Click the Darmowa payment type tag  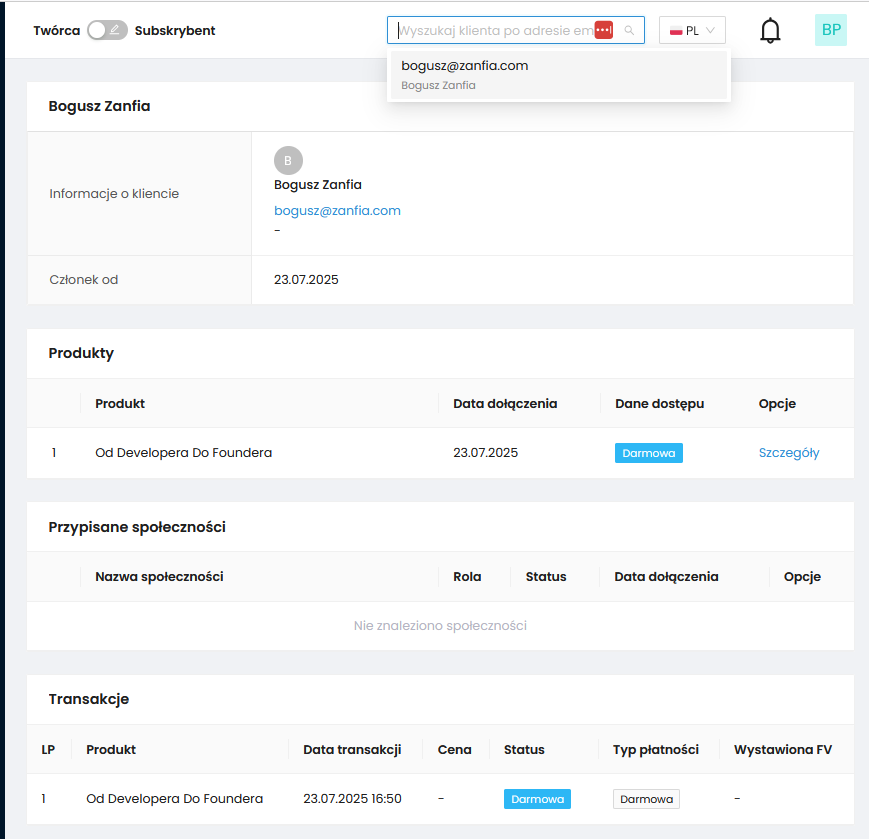click(646, 799)
